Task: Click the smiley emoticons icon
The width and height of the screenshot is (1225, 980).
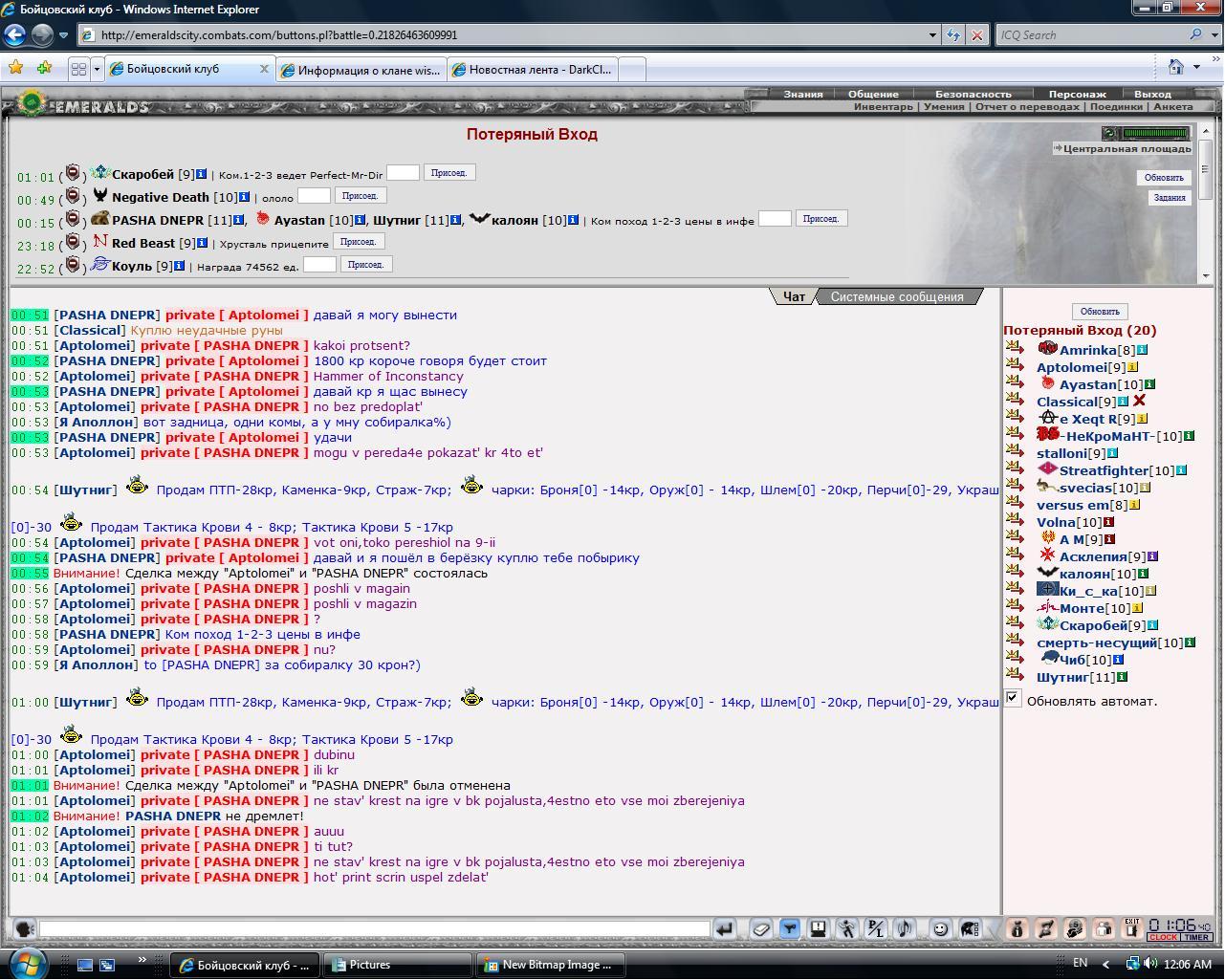Action: point(941,928)
